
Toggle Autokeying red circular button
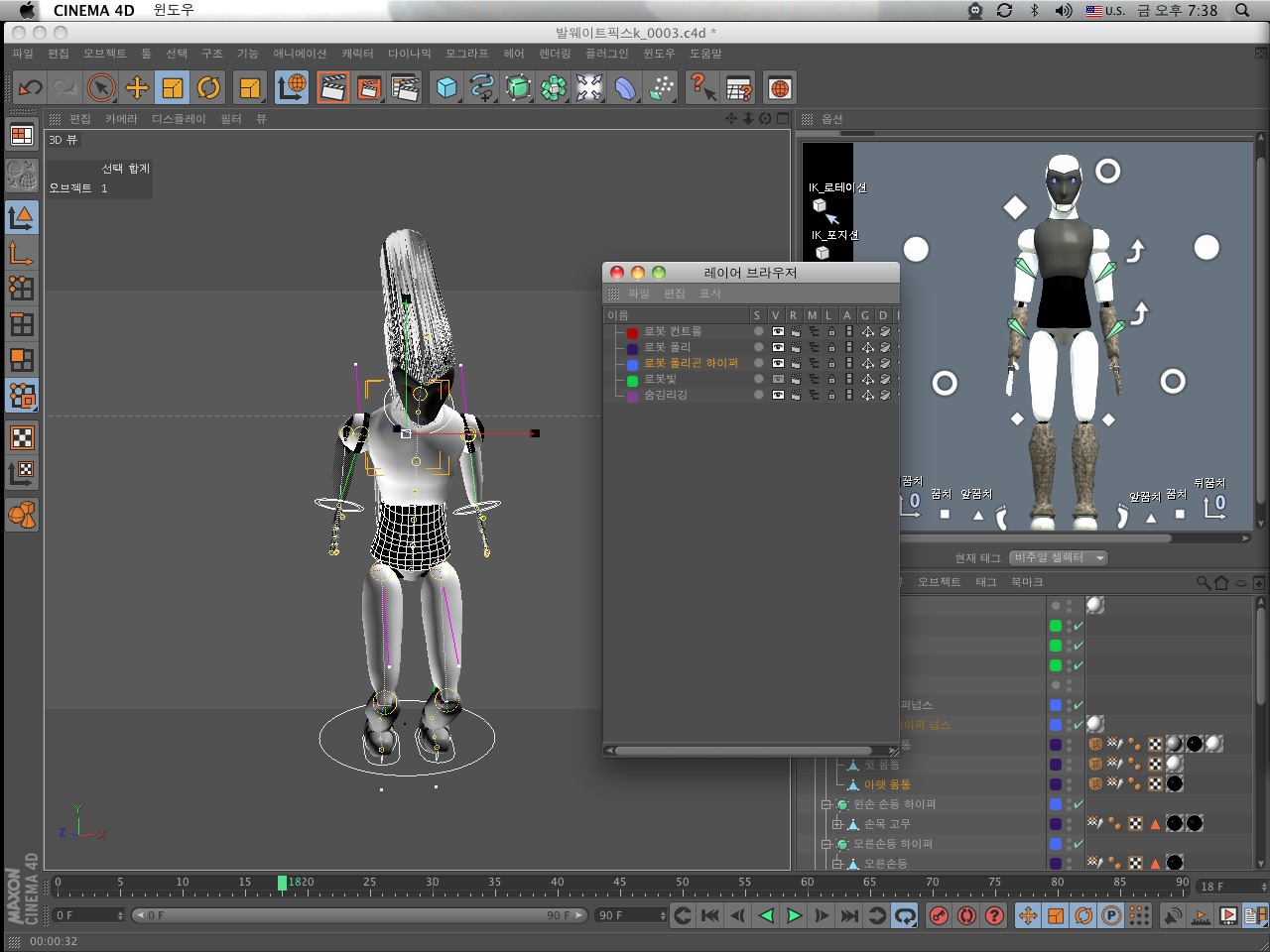966,915
